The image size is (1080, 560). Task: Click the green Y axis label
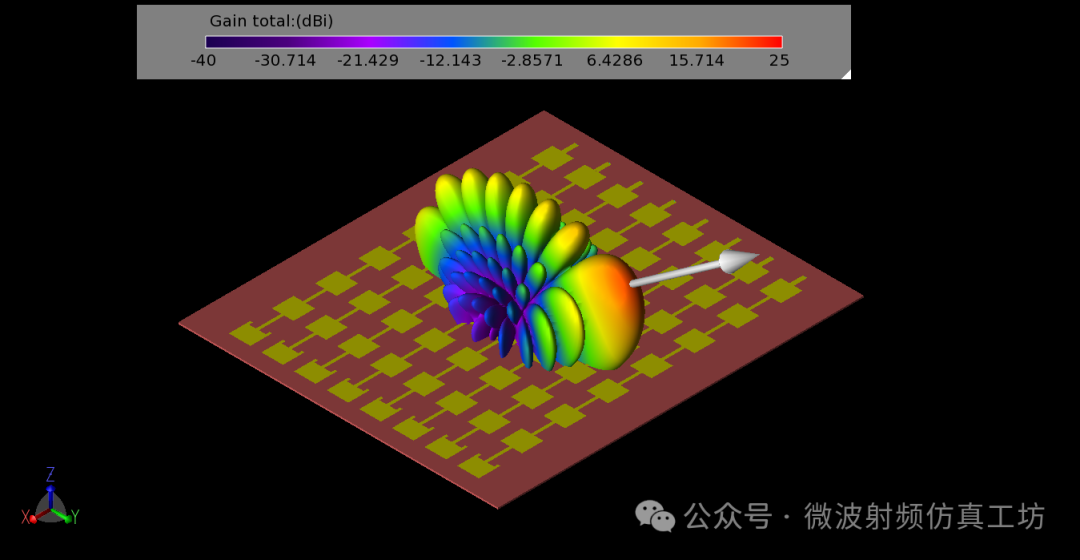point(75,517)
